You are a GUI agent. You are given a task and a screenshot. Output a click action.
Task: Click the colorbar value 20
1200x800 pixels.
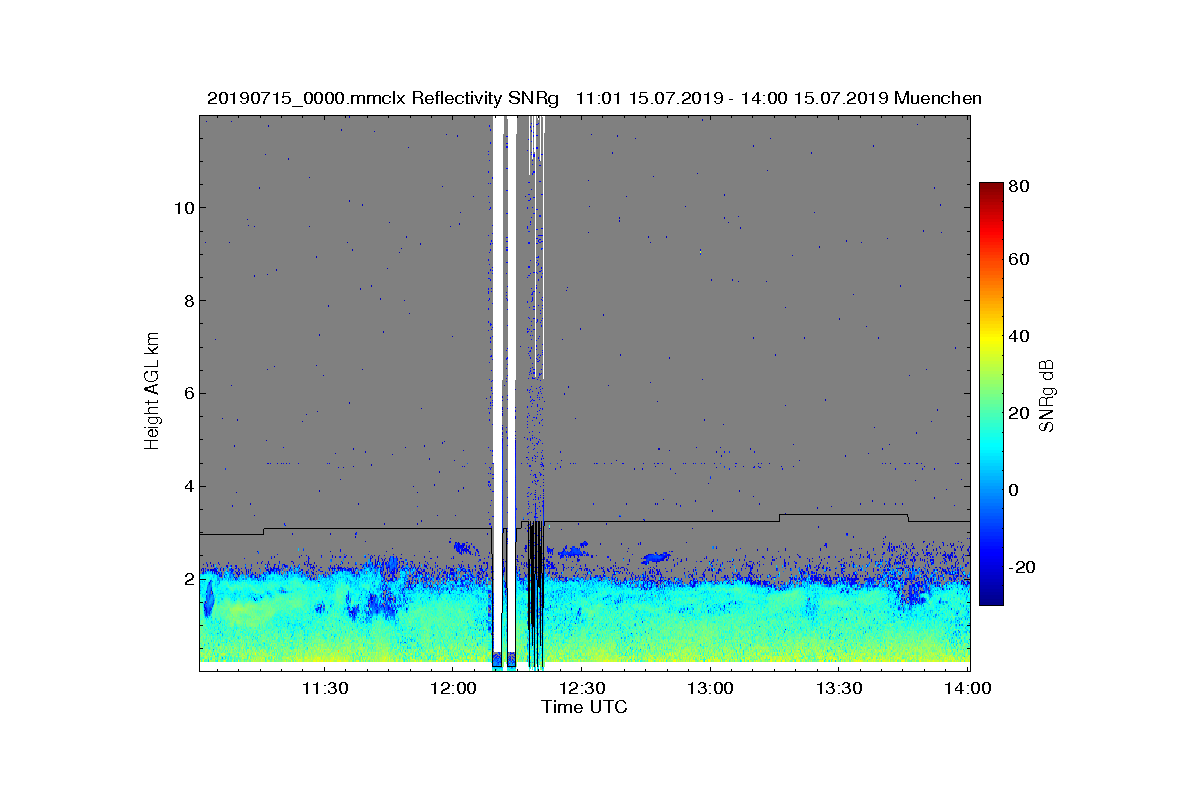[x=1020, y=413]
